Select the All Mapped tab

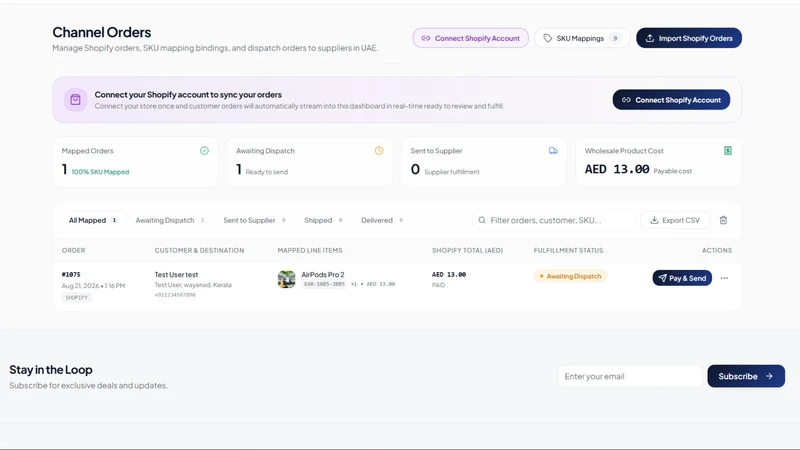tap(93, 220)
